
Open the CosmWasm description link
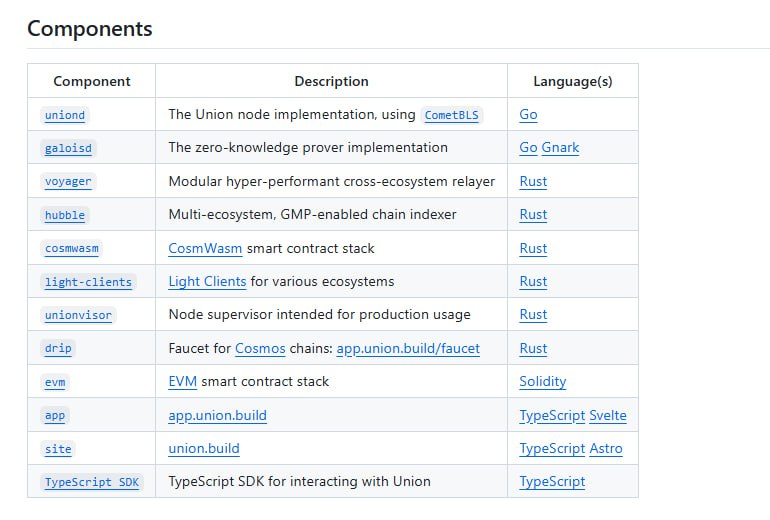click(205, 248)
